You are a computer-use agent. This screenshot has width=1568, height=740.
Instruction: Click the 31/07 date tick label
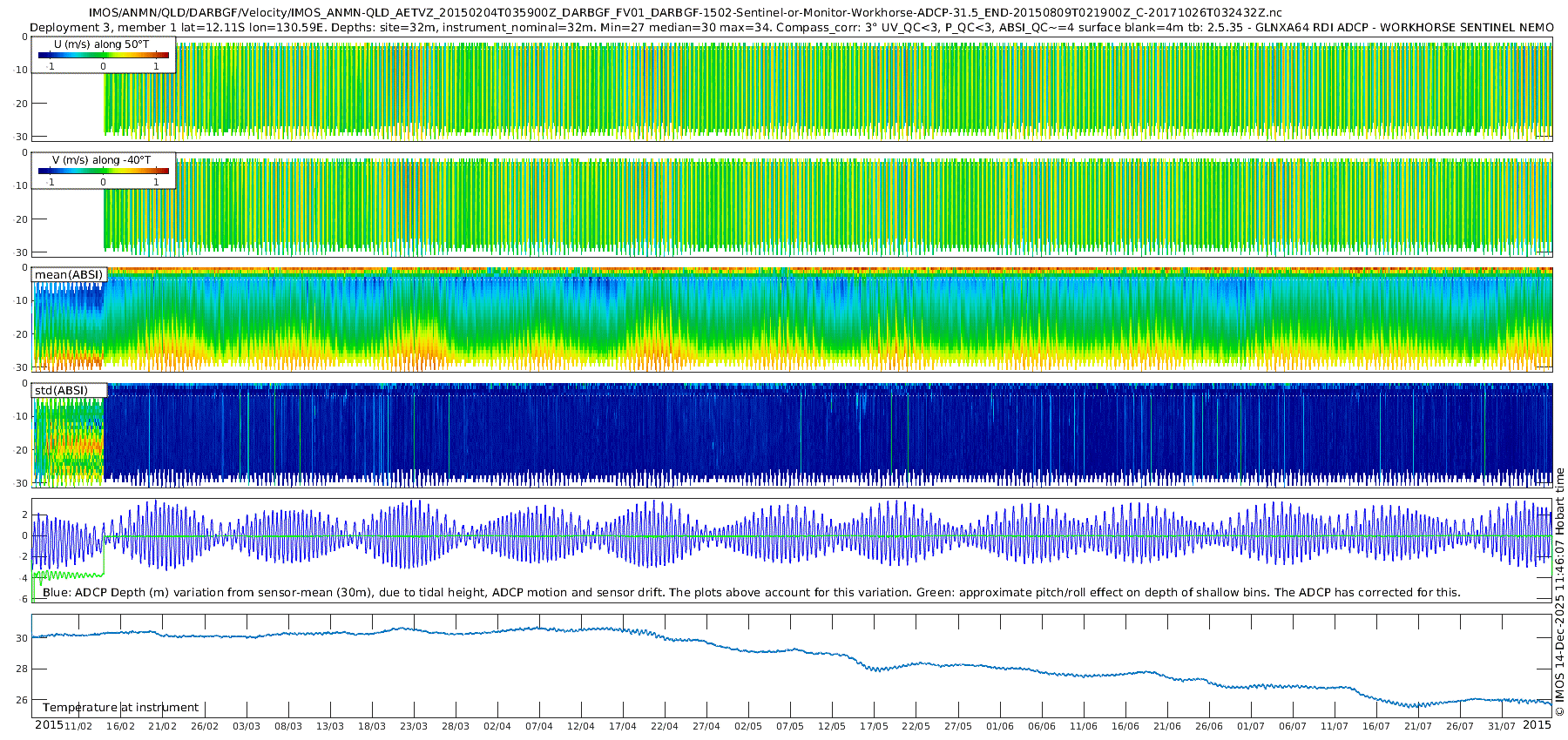tap(1502, 726)
